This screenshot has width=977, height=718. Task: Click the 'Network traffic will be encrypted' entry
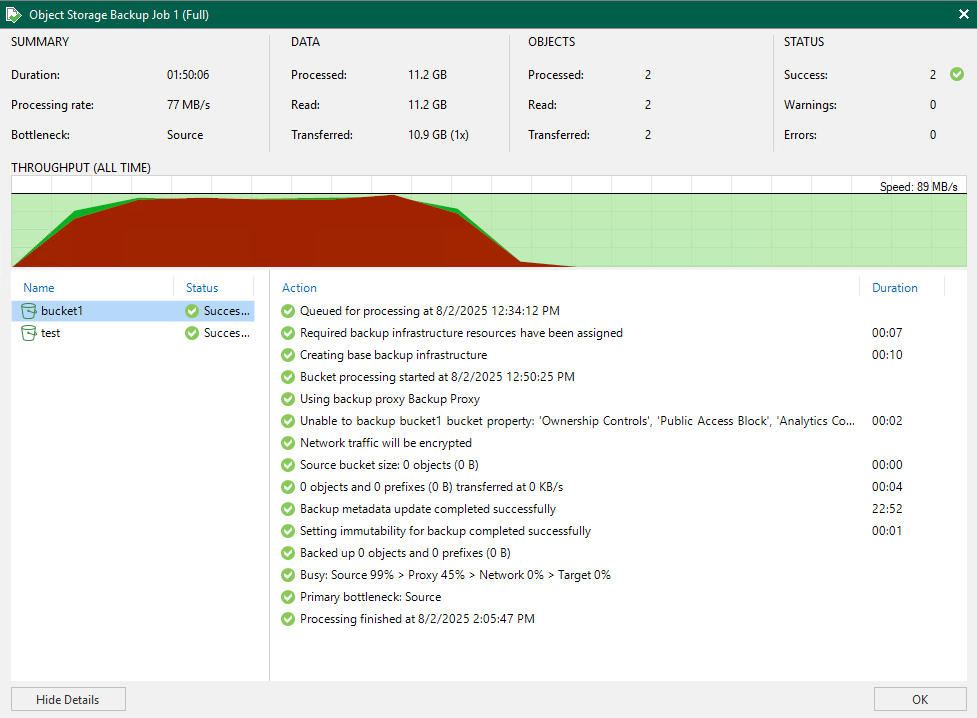[x=386, y=443]
